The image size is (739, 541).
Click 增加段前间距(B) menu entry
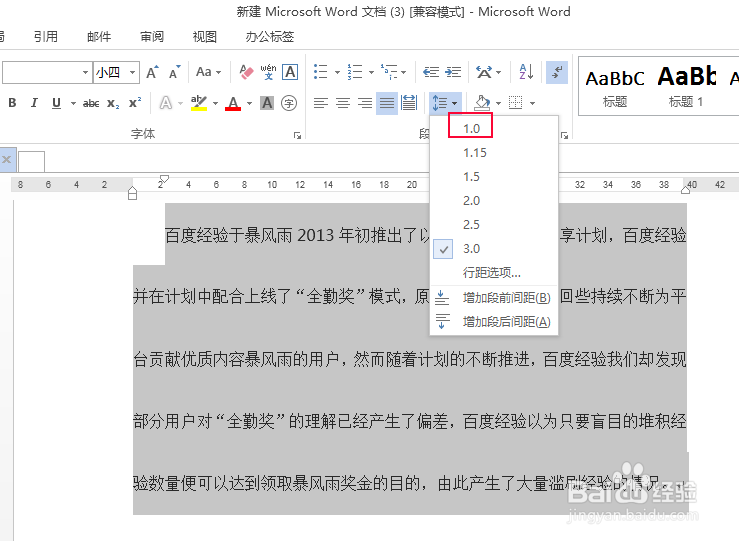(494, 298)
